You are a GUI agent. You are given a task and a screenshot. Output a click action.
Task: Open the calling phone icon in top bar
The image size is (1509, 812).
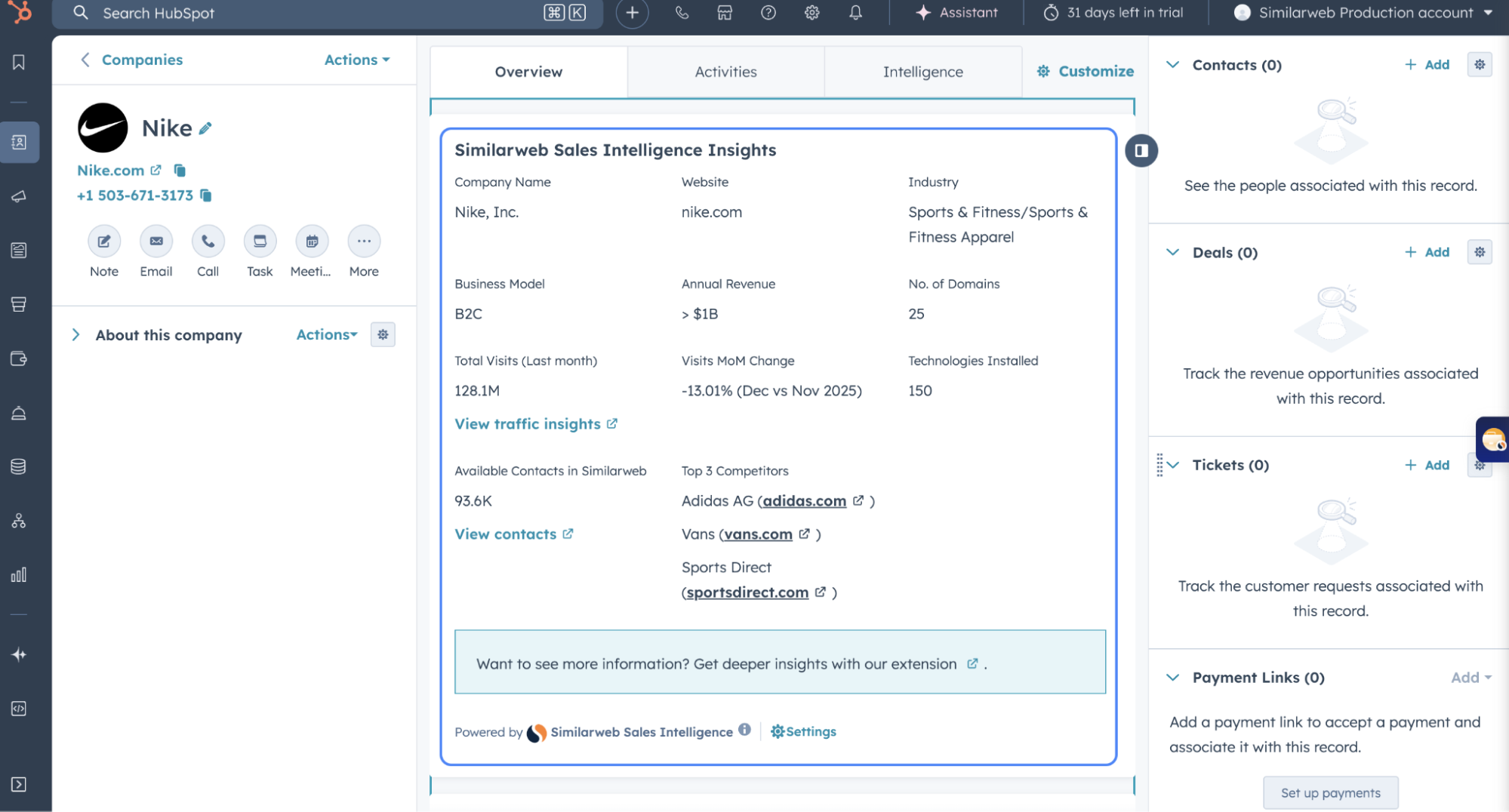682,13
